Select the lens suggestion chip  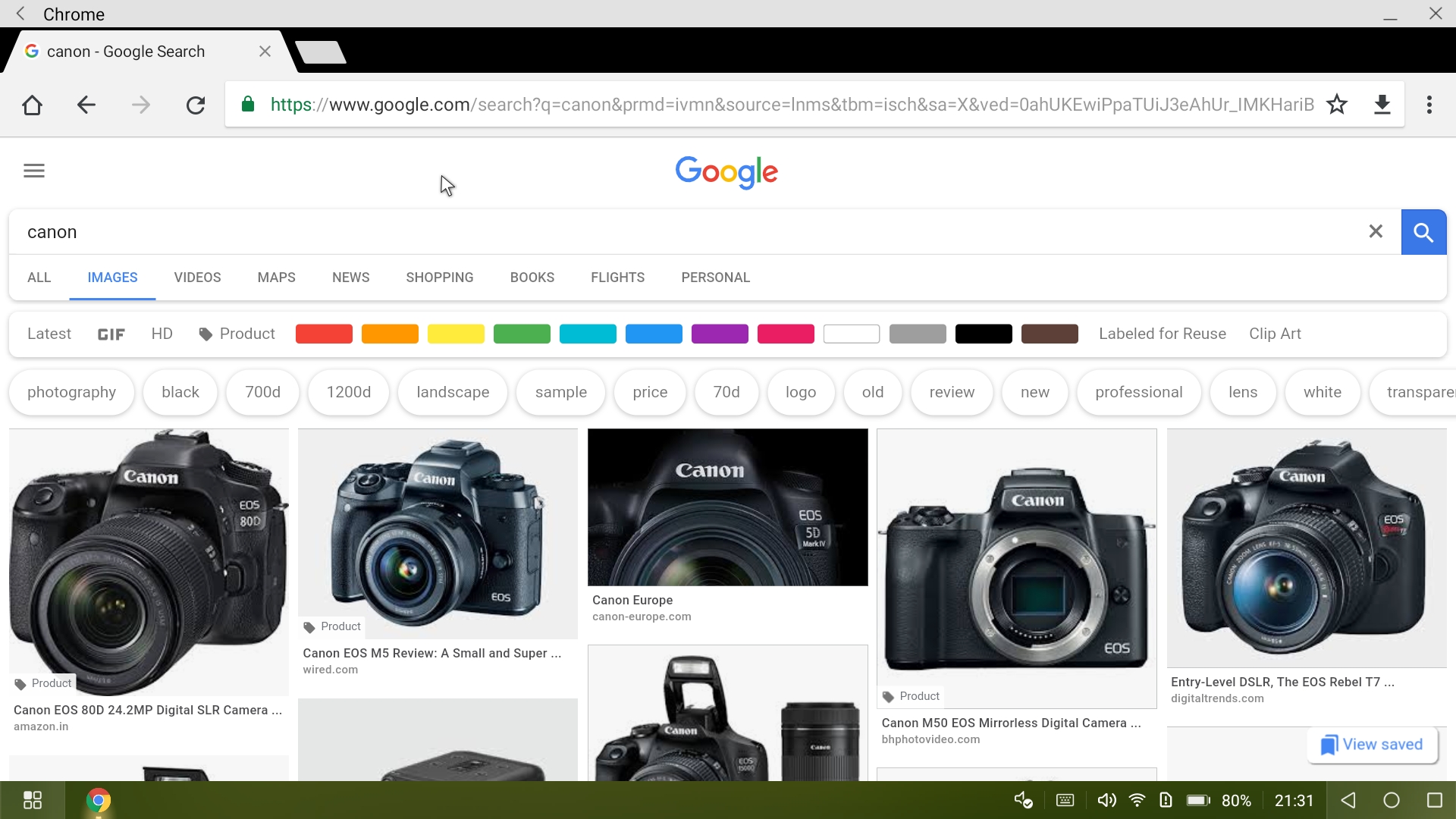click(x=1243, y=392)
